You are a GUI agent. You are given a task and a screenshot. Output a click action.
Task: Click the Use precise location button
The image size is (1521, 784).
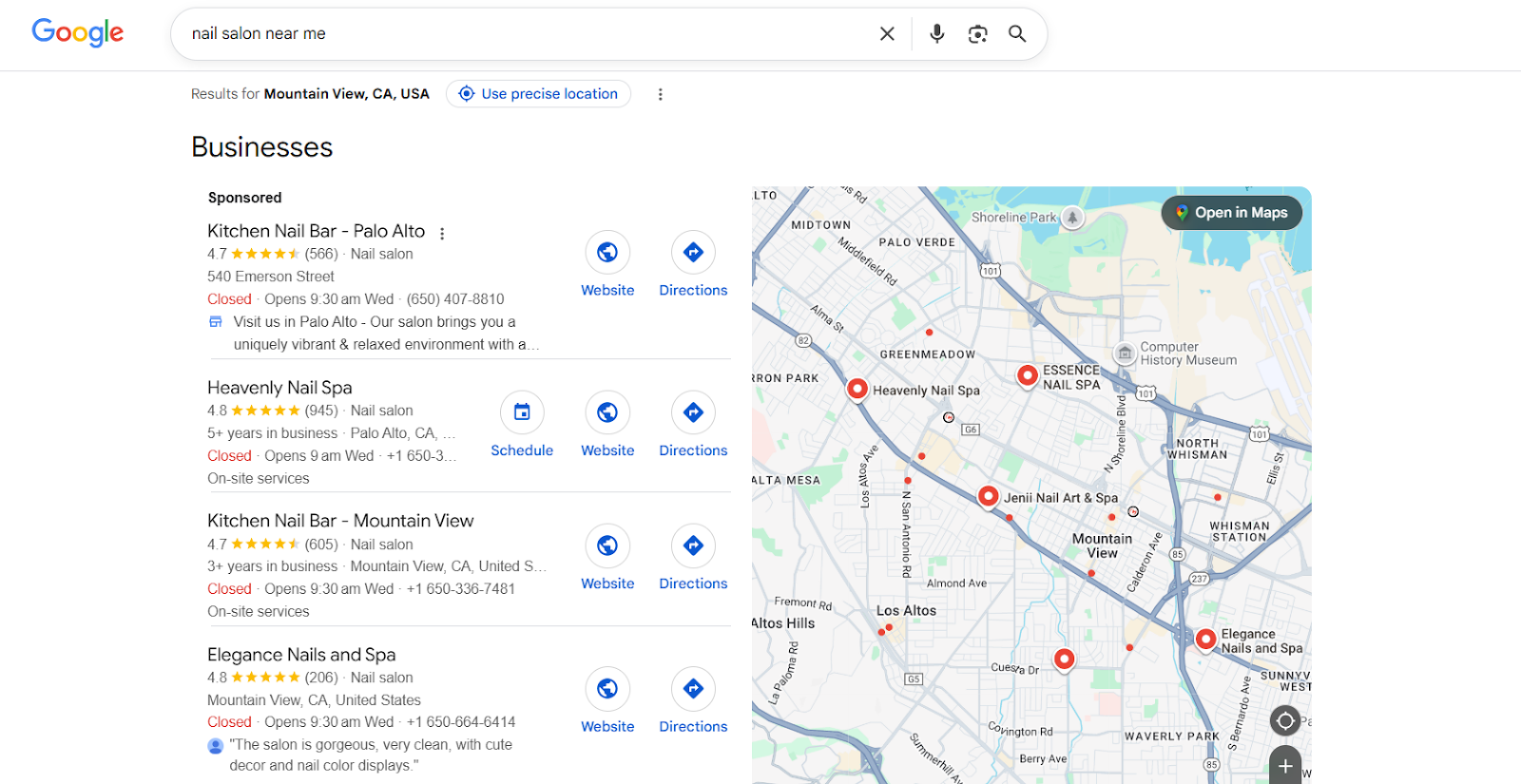coord(538,94)
